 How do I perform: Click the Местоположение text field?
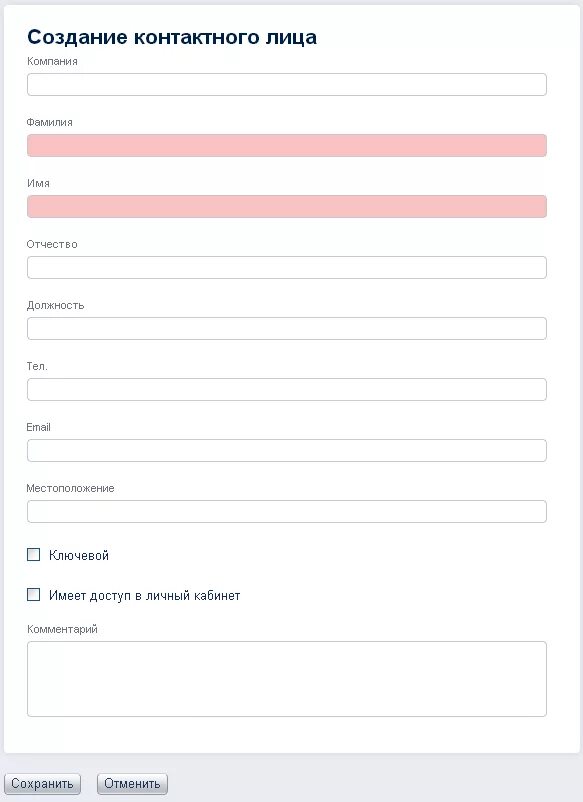pos(286,511)
